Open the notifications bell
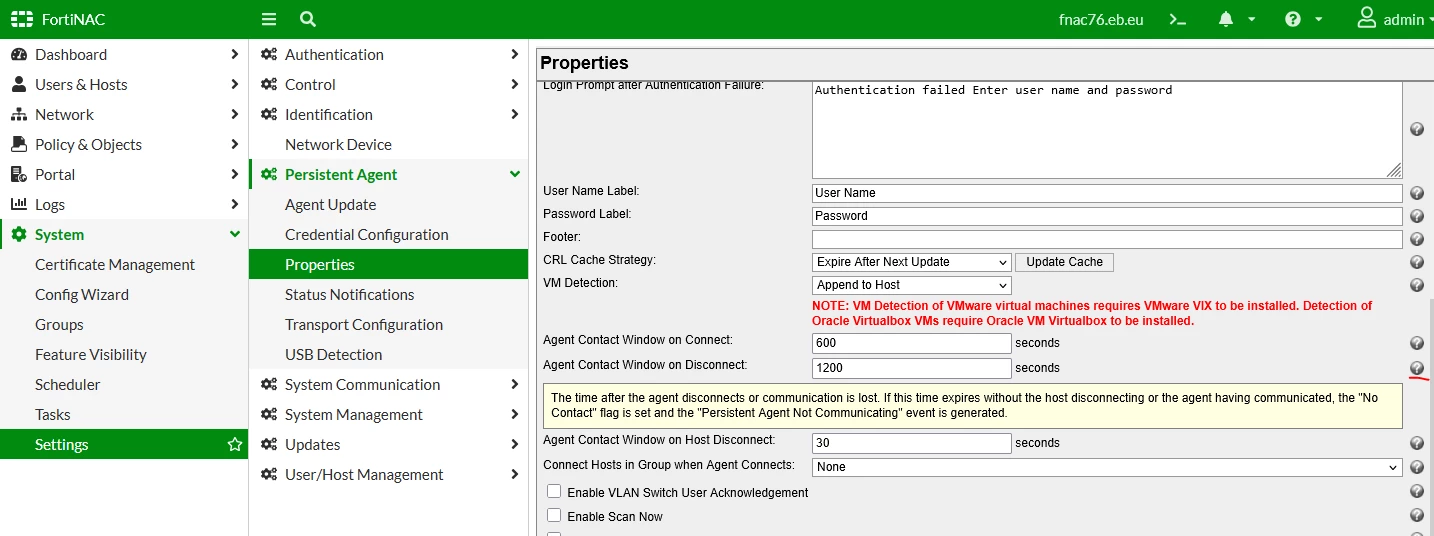The height and width of the screenshot is (536, 1434). coord(1226,19)
